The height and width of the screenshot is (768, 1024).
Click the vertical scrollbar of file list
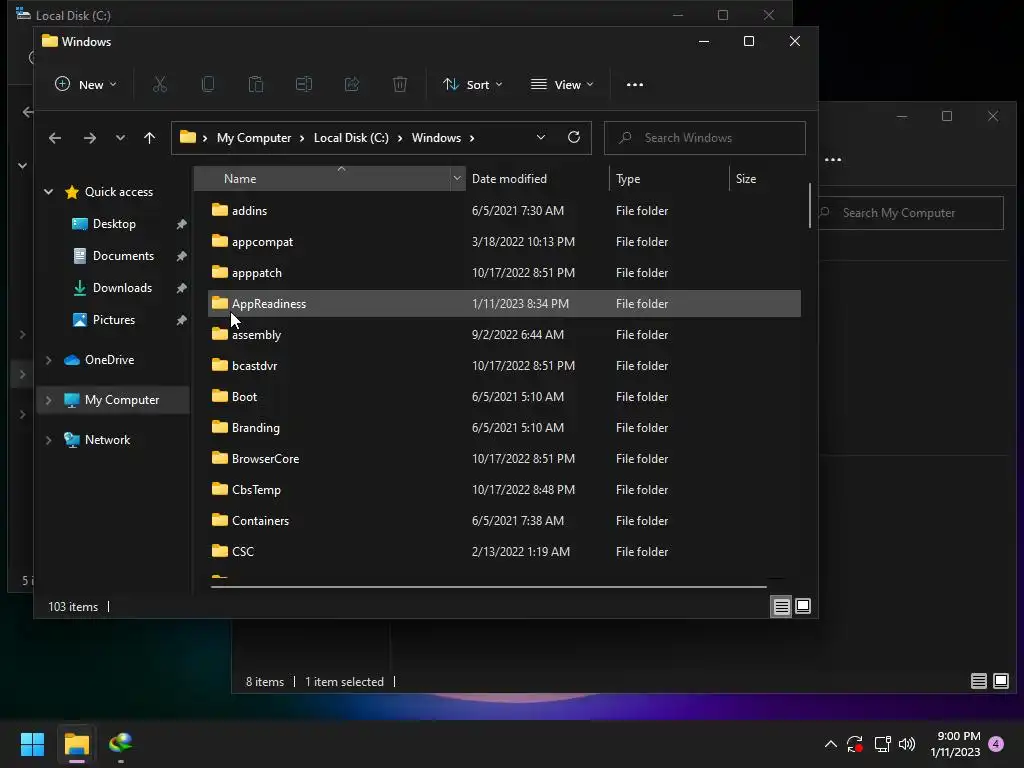click(x=810, y=206)
